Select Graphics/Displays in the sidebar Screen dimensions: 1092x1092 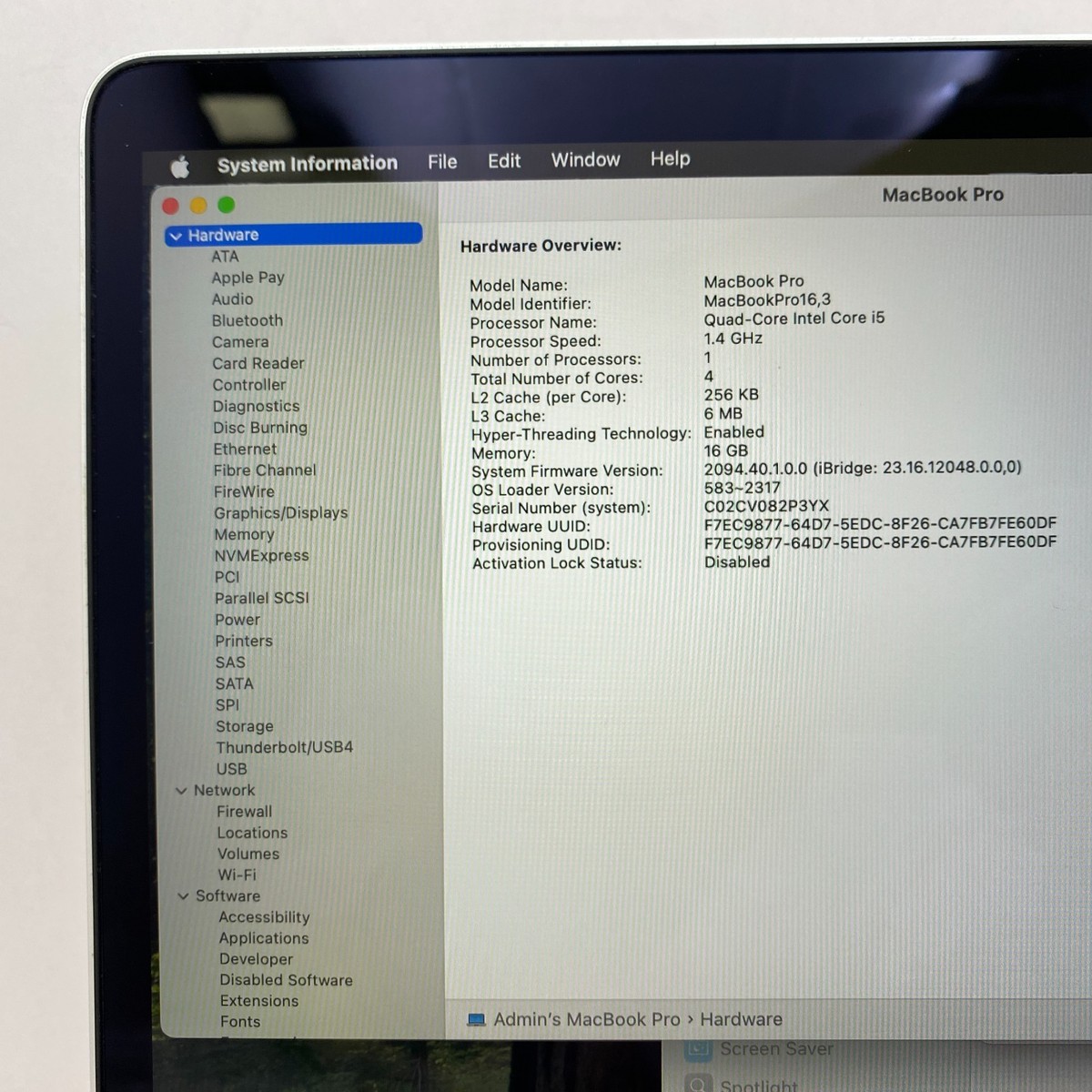(280, 513)
